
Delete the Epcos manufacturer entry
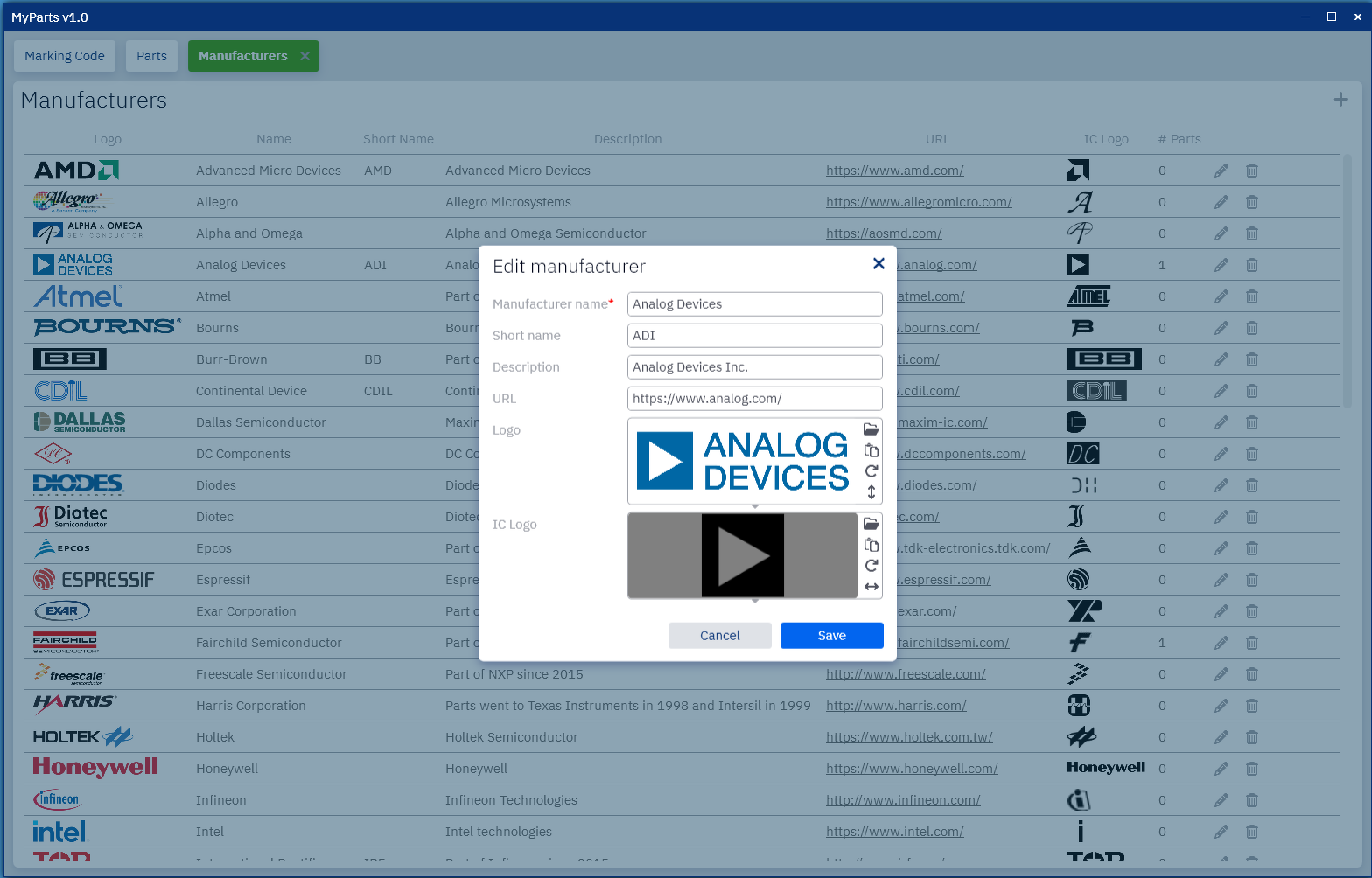[1252, 548]
